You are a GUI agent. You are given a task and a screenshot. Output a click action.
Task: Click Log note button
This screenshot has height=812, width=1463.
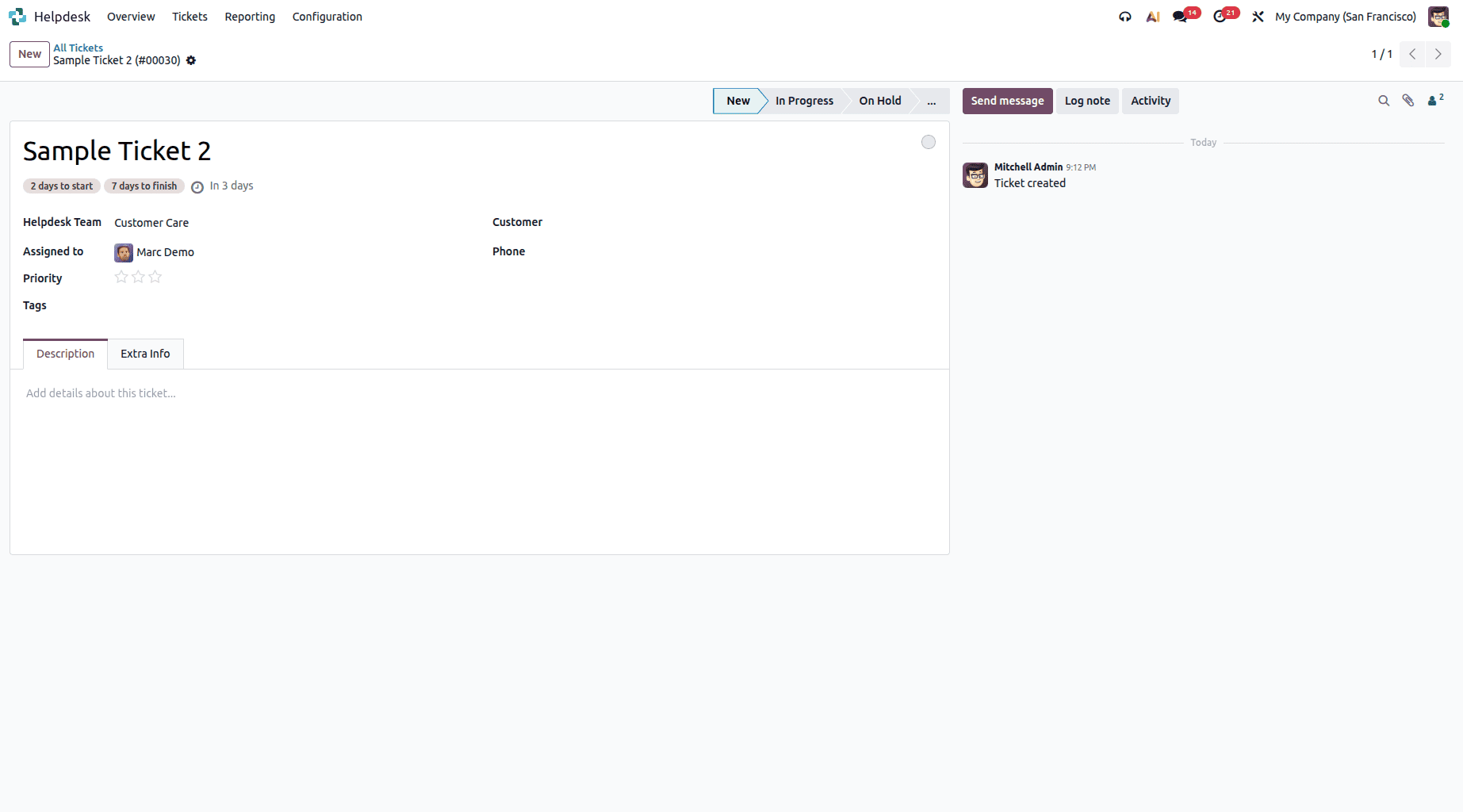(x=1087, y=101)
